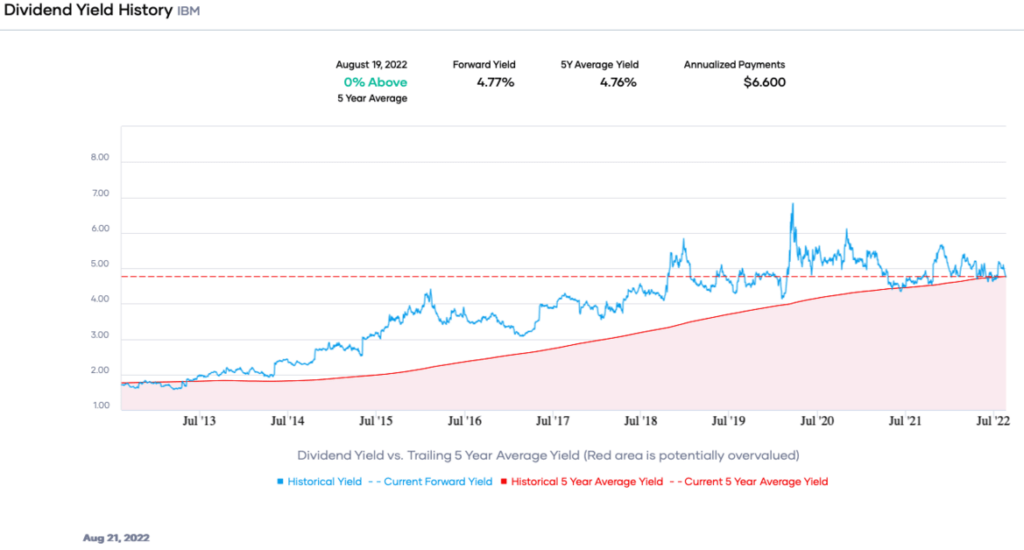1024x550 pixels.
Task: Click the 5 Year Average label under 0% Above
Action: pyautogui.click(x=372, y=99)
